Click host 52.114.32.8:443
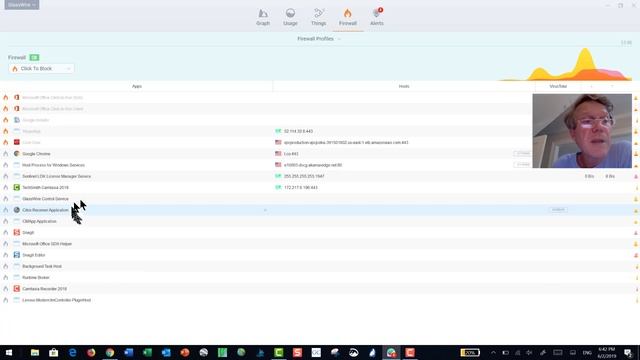This screenshot has height=360, width=640. coord(298,131)
